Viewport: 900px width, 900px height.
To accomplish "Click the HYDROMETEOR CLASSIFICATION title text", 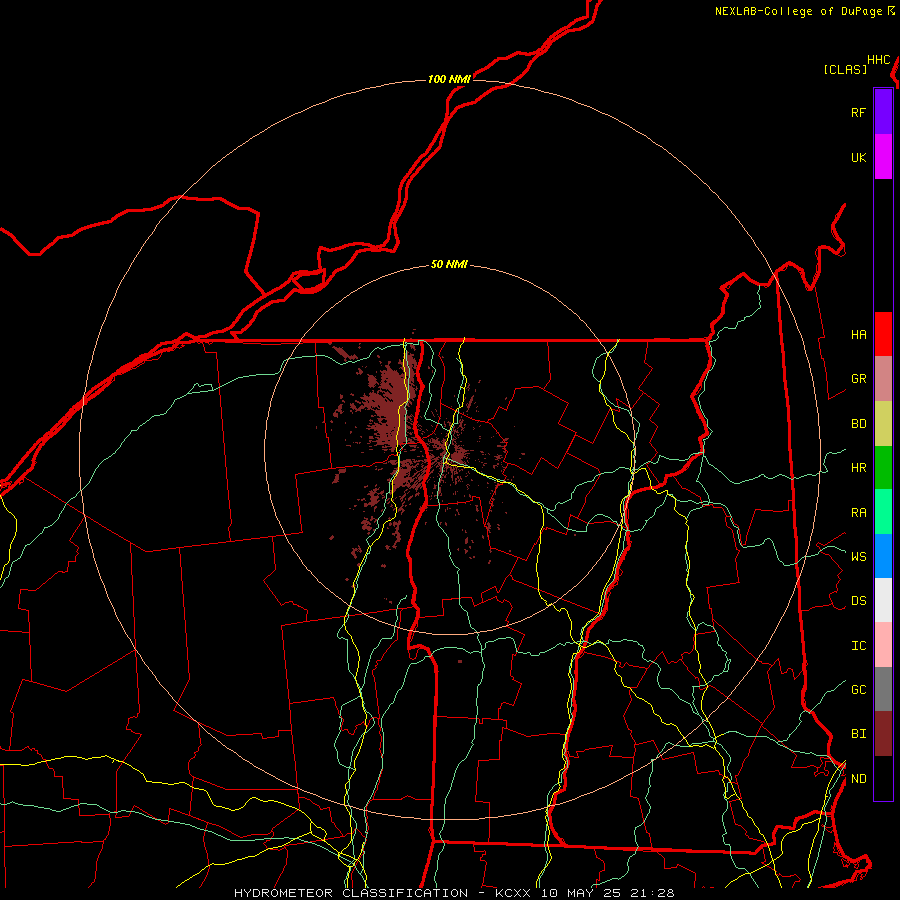I will (x=351, y=893).
